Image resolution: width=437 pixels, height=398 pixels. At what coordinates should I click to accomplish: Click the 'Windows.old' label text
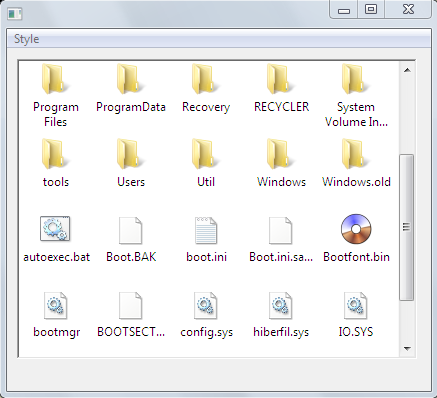(356, 182)
